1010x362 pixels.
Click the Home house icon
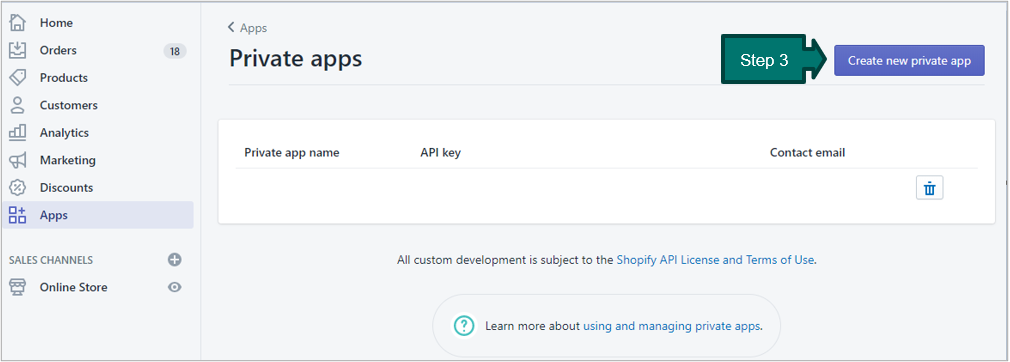pyautogui.click(x=17, y=23)
